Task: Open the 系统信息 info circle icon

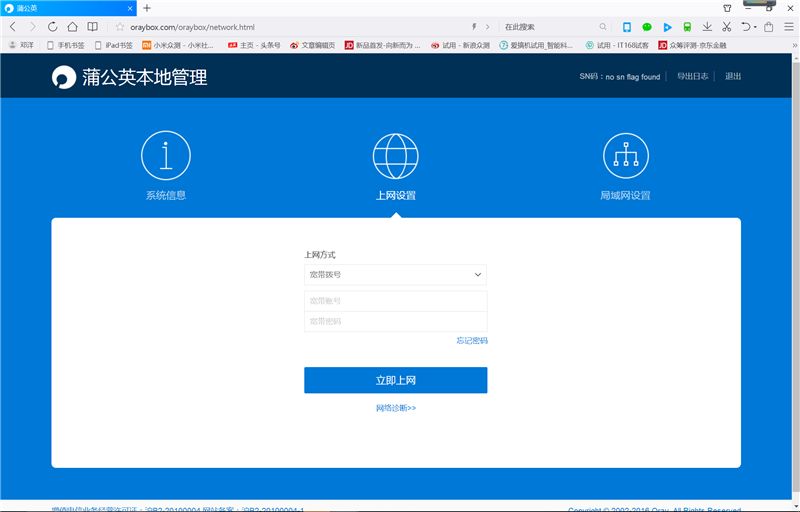Action: pos(166,156)
